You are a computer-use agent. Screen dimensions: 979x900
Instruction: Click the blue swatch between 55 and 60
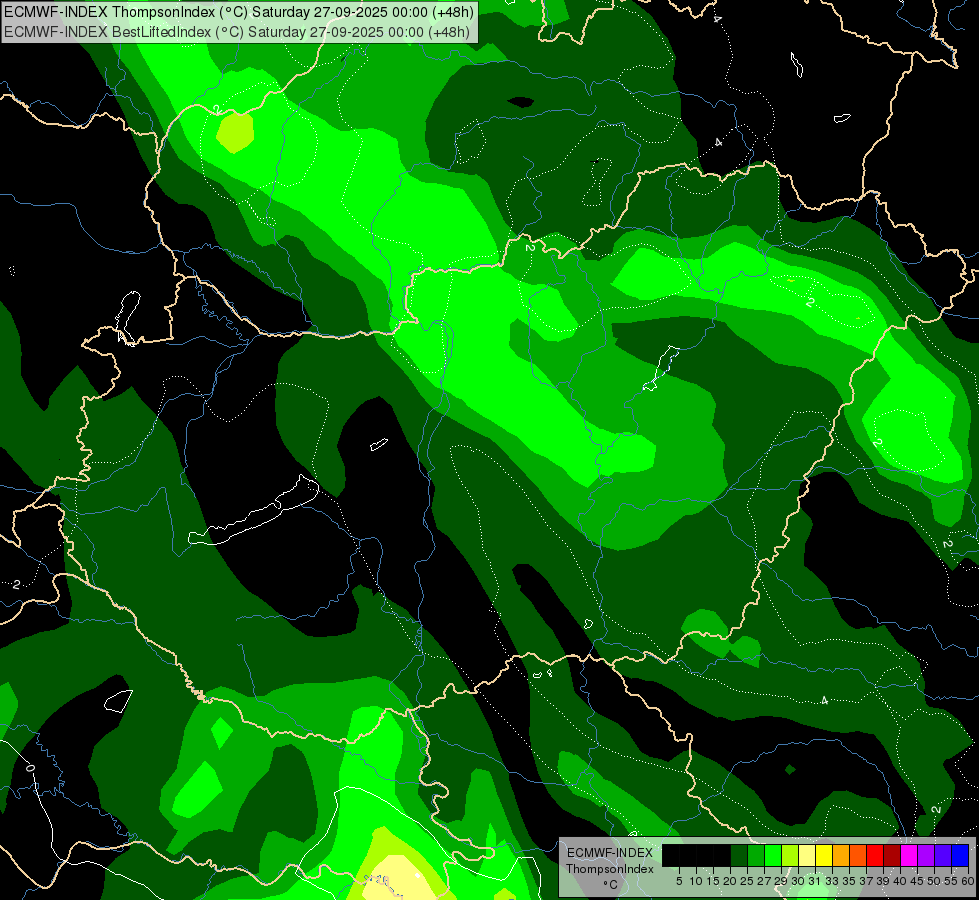tap(960, 855)
